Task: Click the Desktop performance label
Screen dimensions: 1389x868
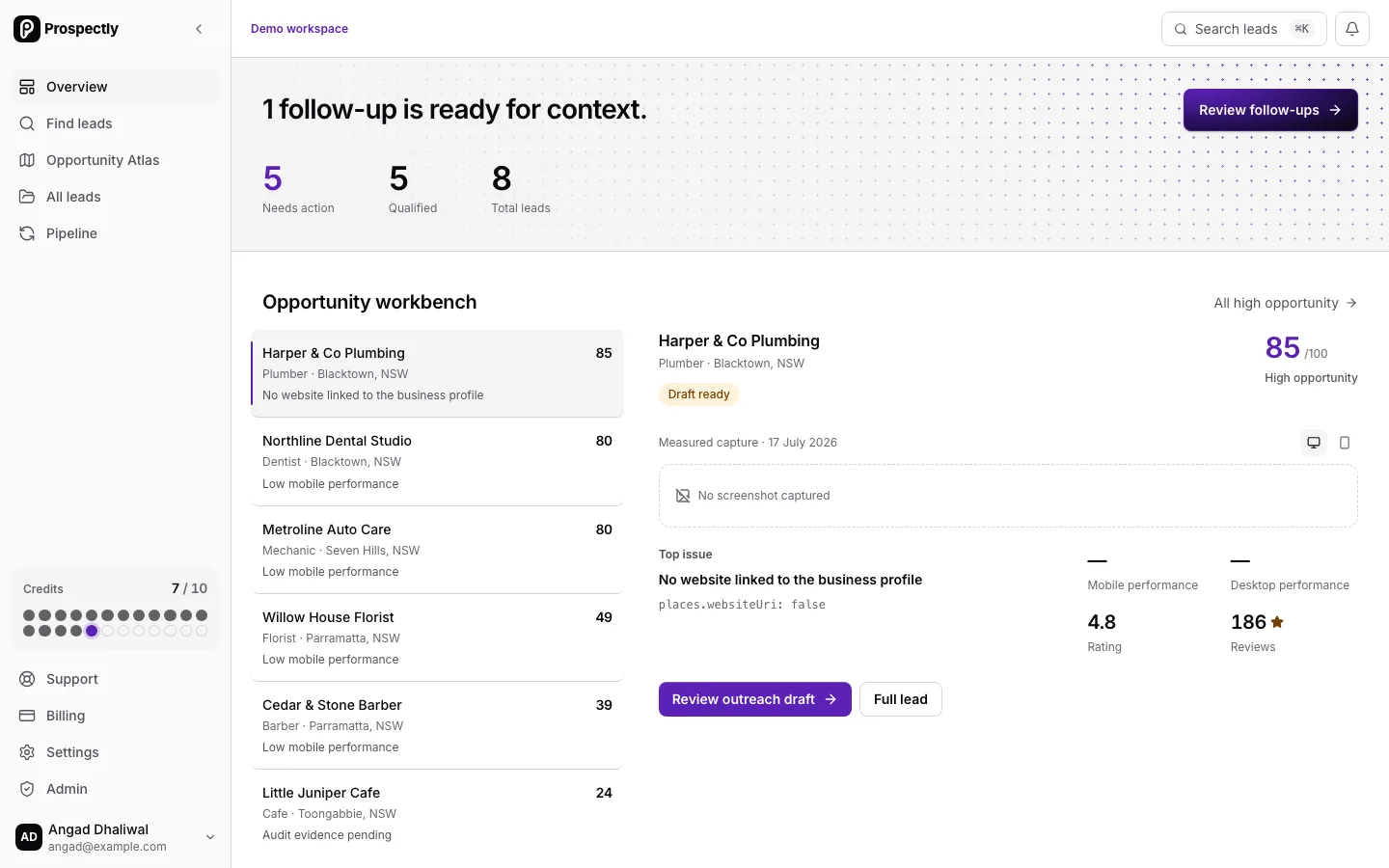Action: [x=1290, y=585]
